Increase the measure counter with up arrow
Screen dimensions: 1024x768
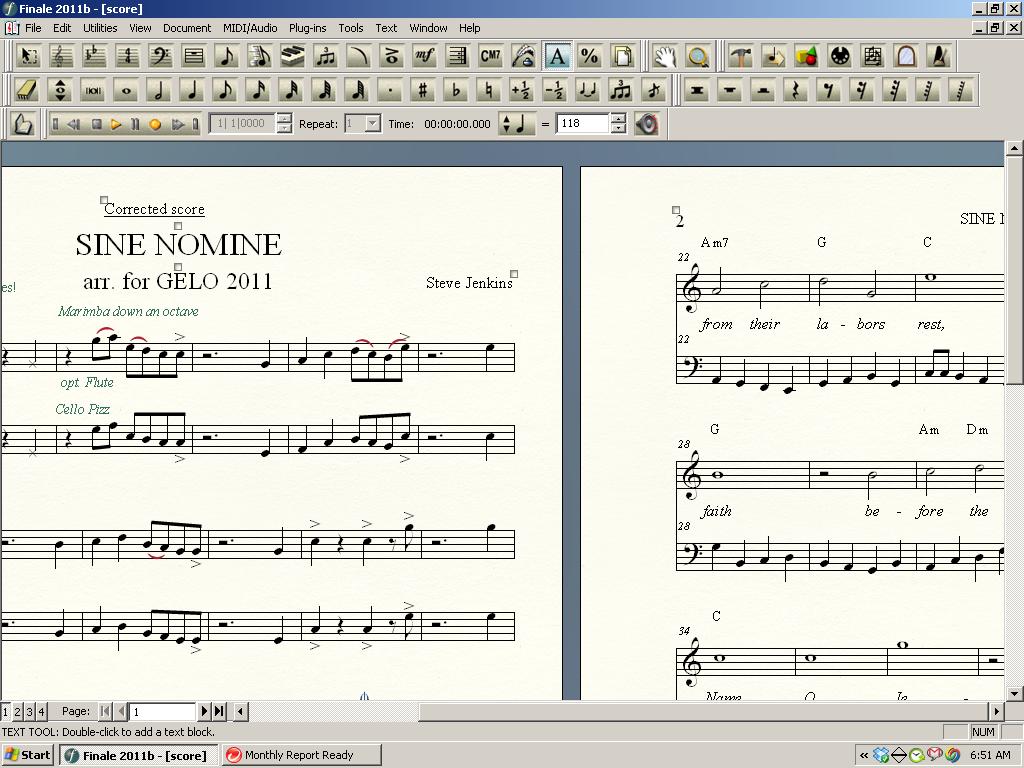point(284,118)
